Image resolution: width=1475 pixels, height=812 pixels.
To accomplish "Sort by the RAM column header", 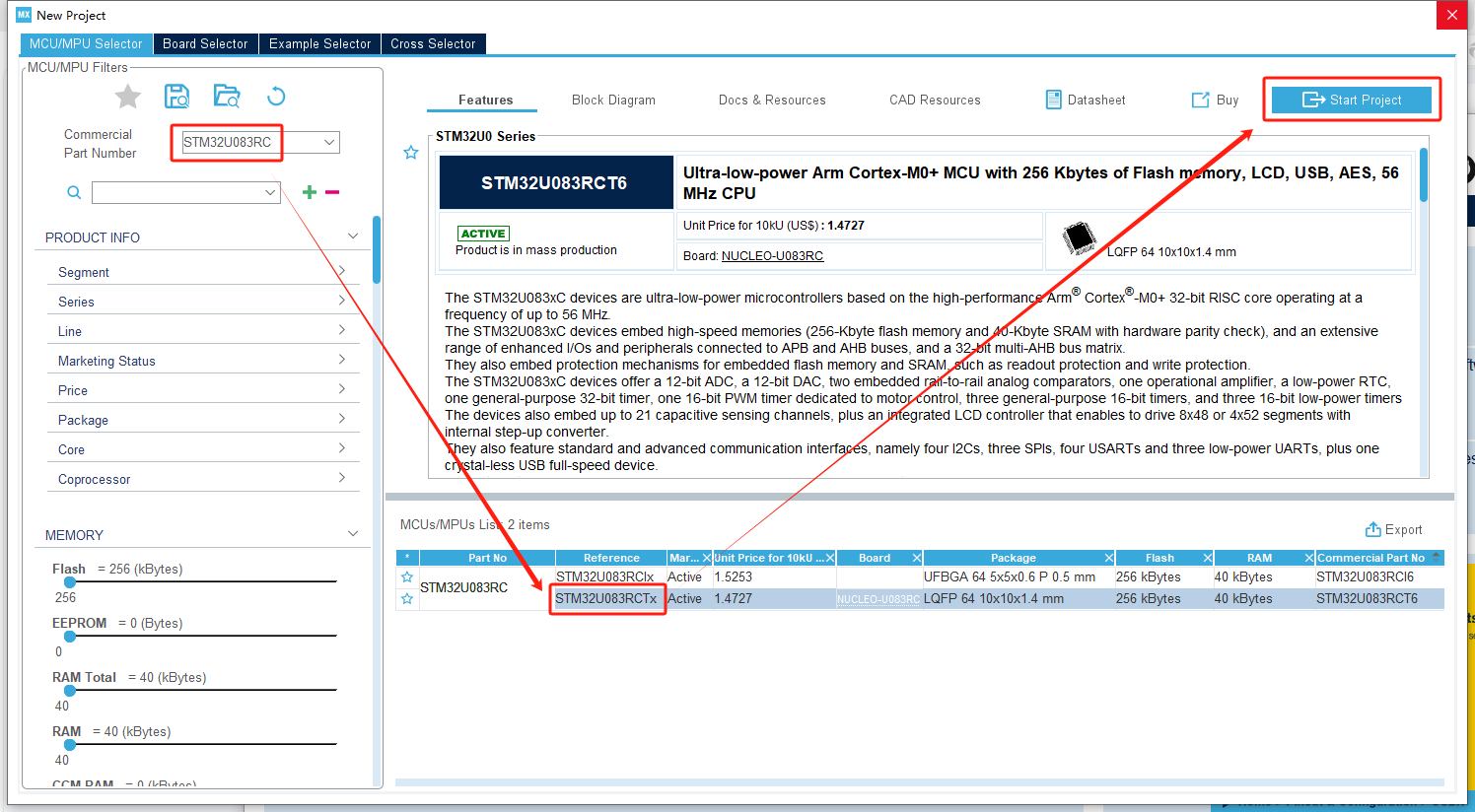I will (1259, 558).
